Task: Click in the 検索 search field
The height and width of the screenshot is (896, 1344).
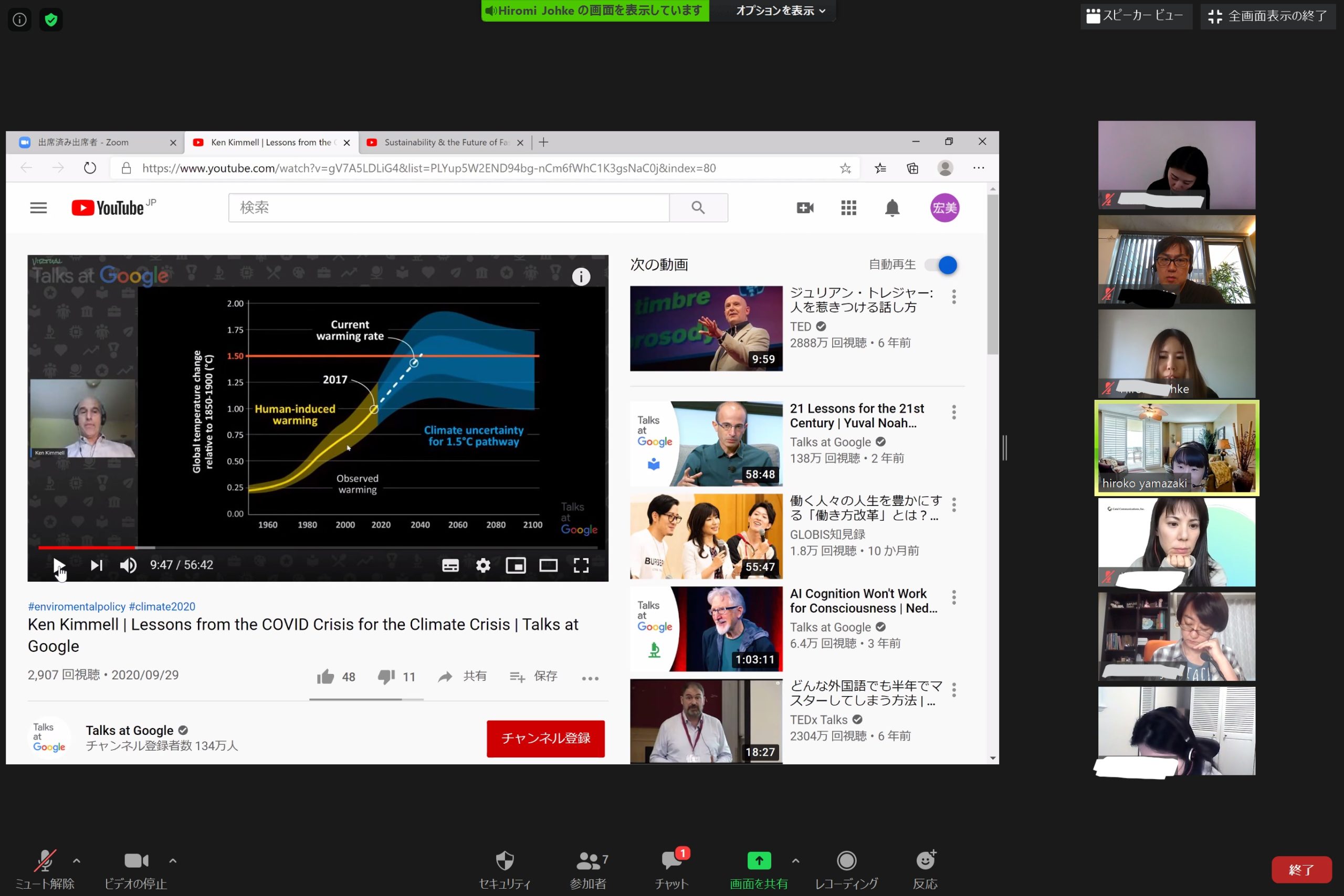Action: pos(449,207)
